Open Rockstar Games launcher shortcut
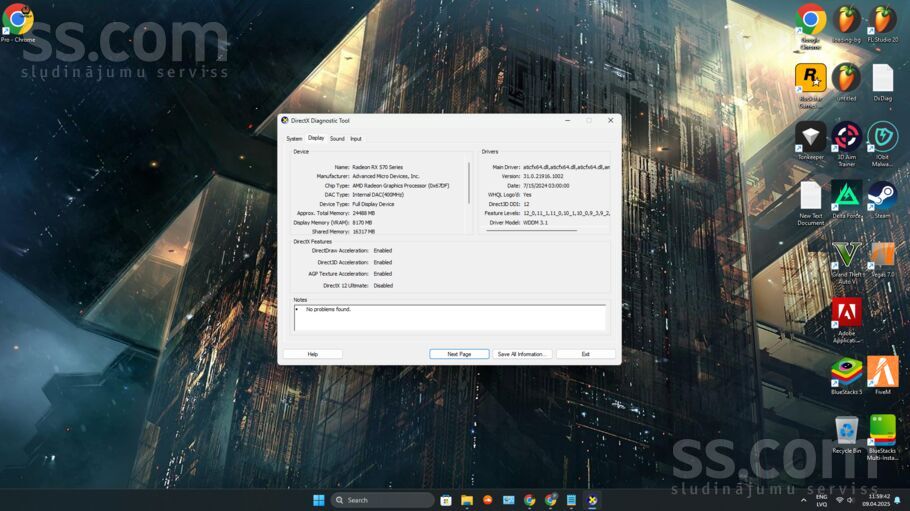Viewport: 910px width, 511px height. [811, 85]
